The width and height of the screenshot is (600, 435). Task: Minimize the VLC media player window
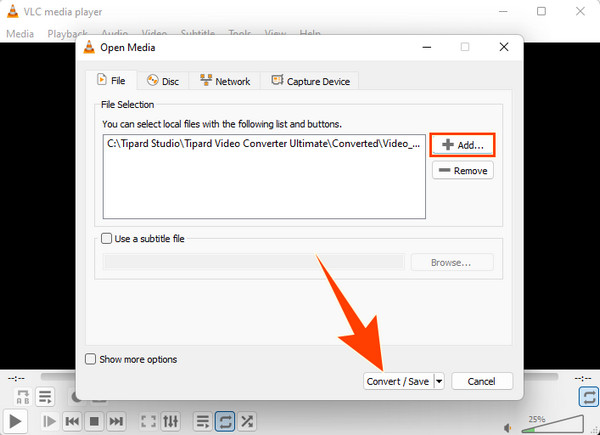[x=503, y=11]
